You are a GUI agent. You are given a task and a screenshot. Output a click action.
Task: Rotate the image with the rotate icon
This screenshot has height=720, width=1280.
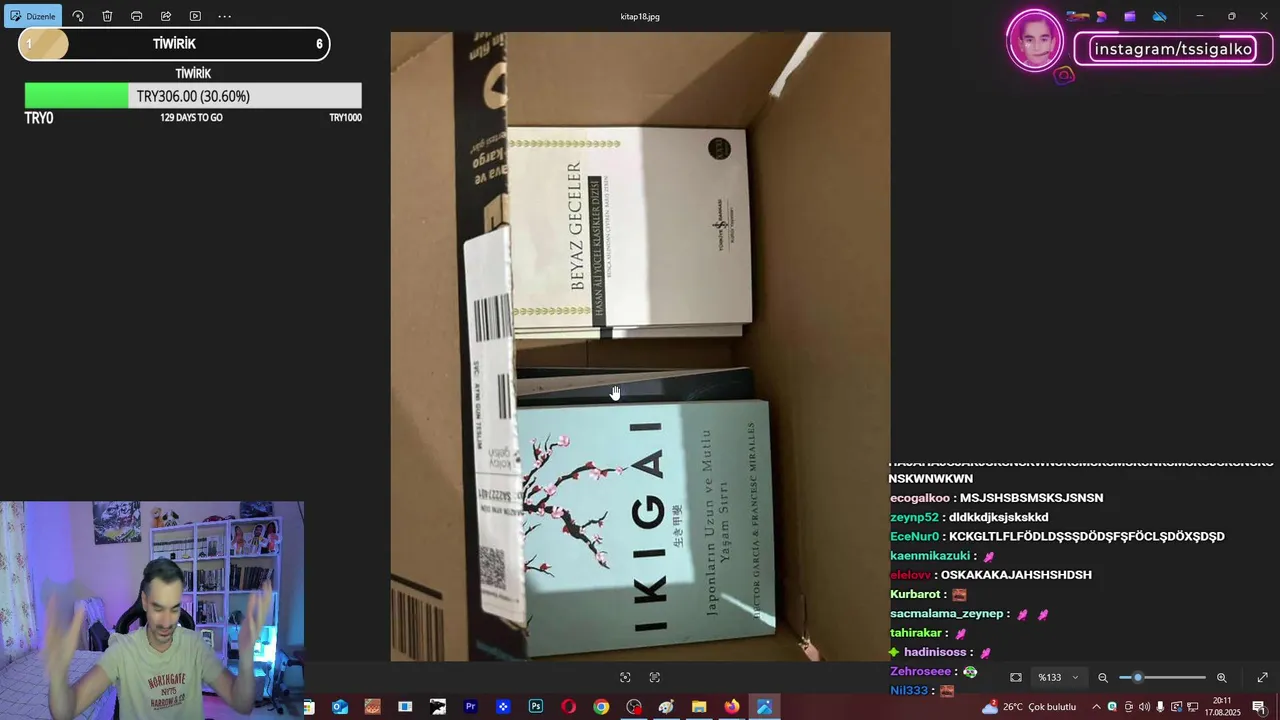coord(78,16)
